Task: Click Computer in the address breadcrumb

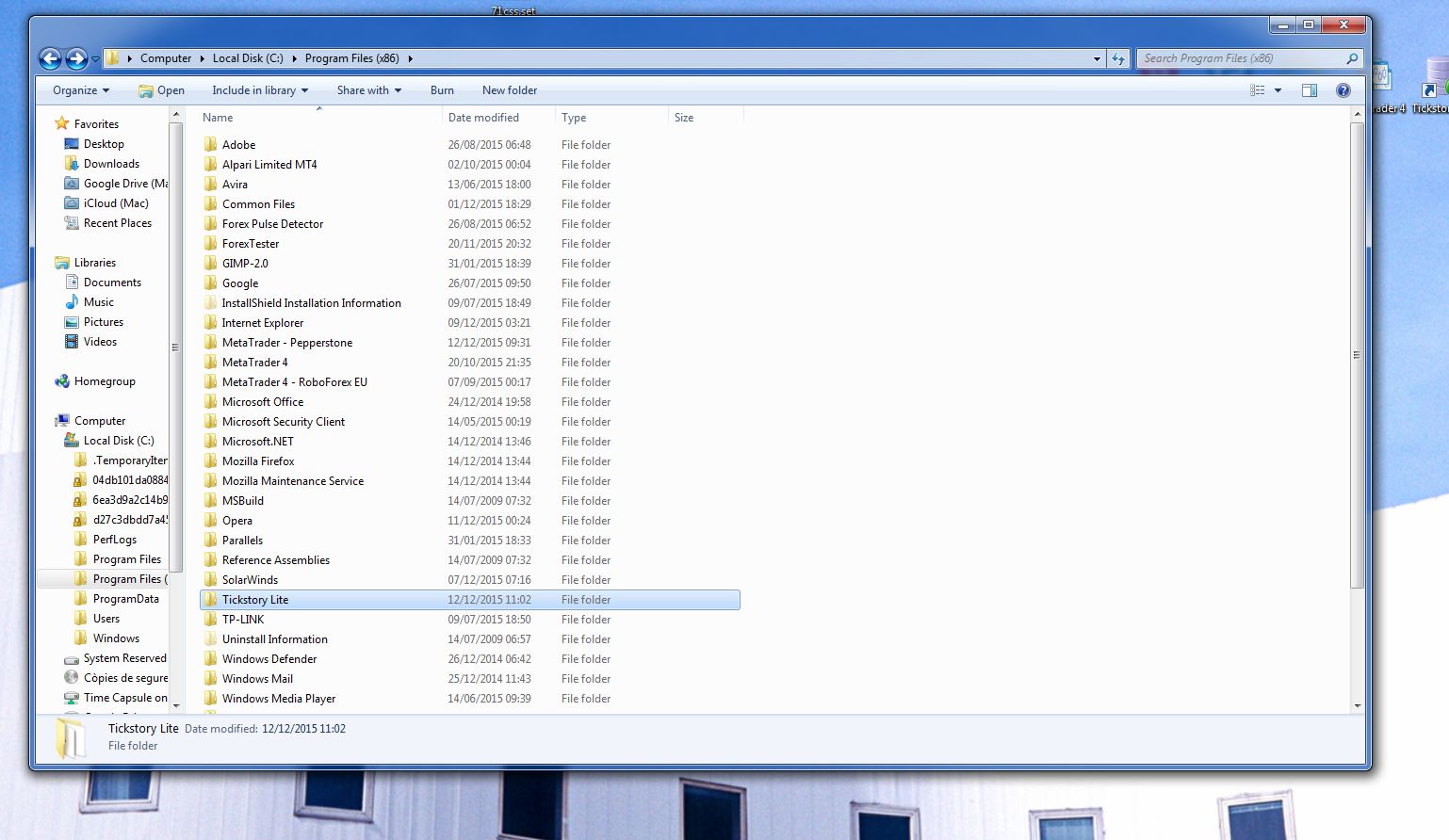Action: 166,58
